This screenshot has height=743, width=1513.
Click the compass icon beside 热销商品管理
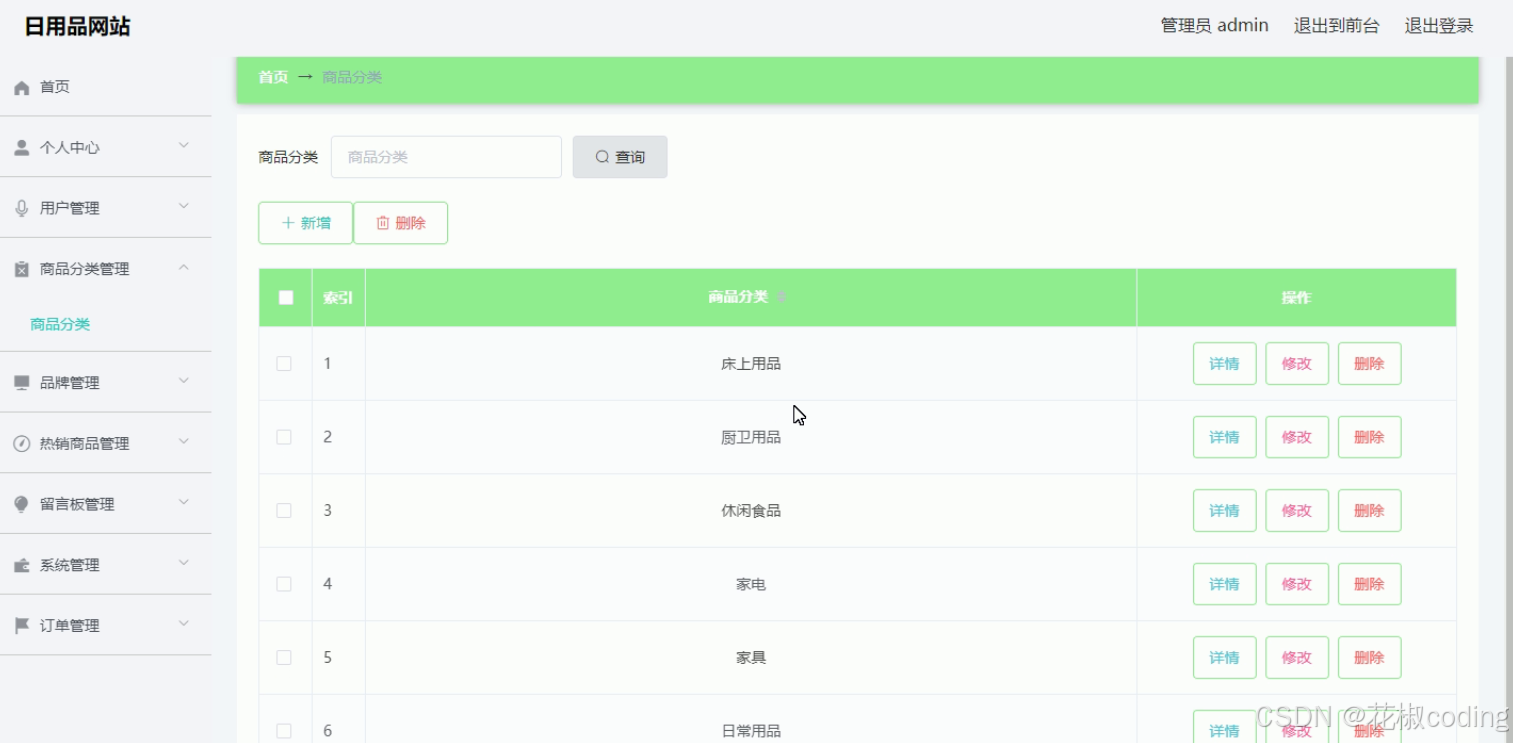(x=22, y=443)
